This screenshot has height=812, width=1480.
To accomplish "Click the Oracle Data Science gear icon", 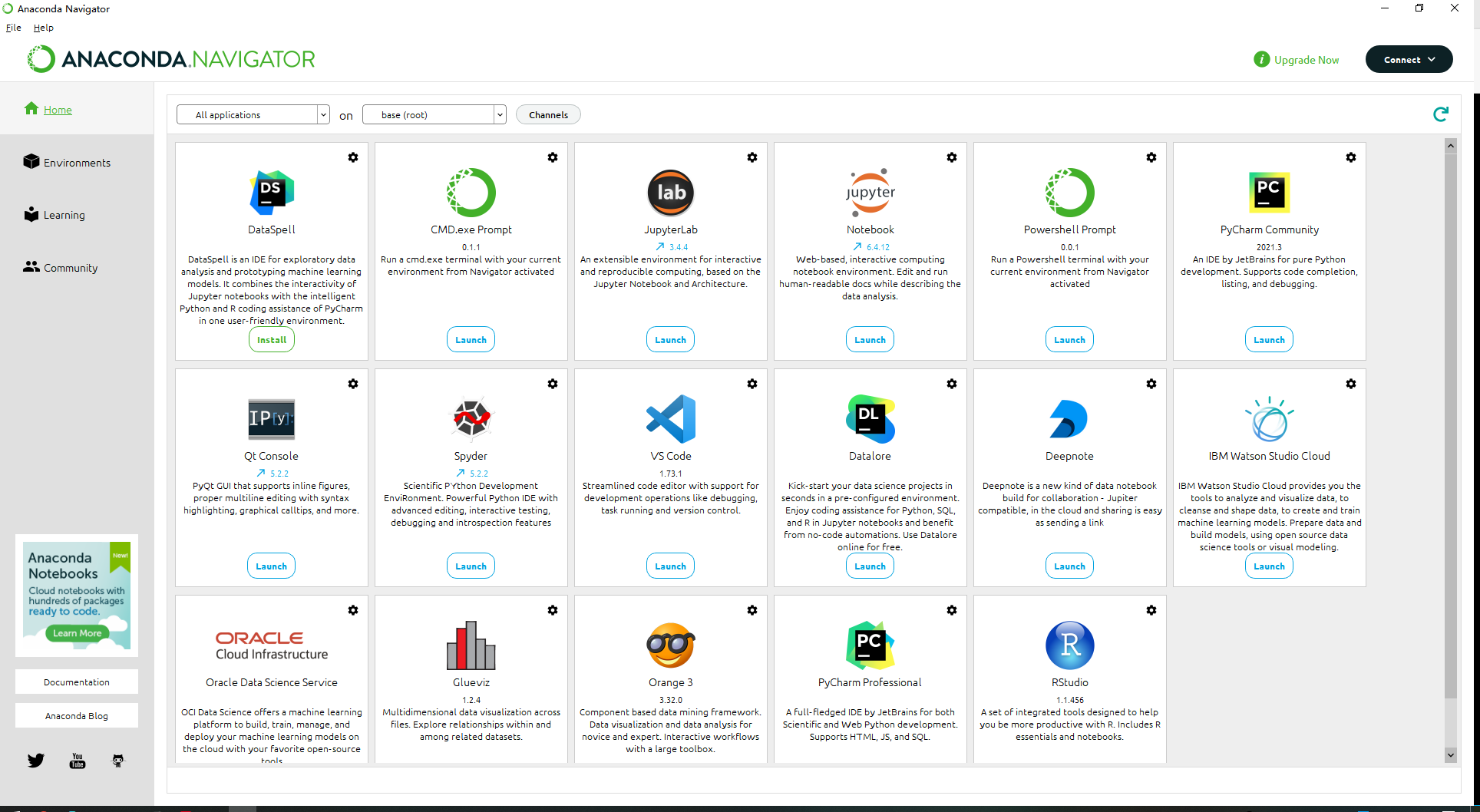I will click(353, 610).
